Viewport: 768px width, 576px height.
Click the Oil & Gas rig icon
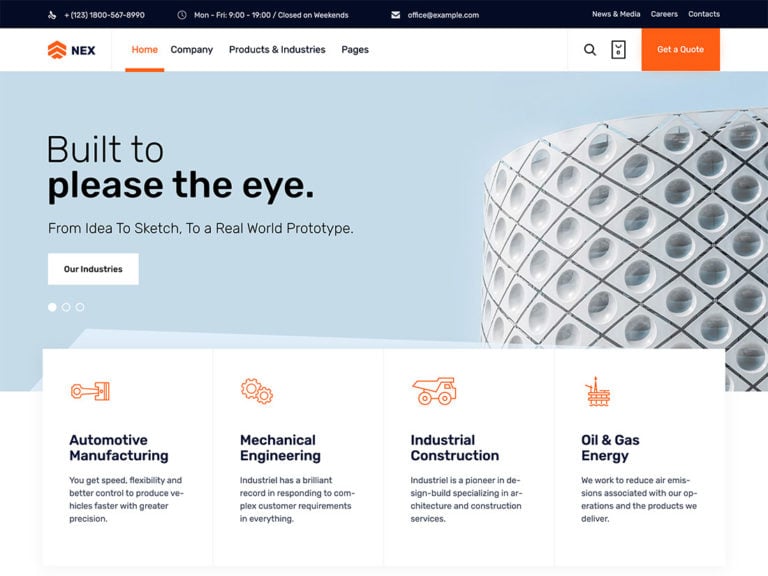click(598, 391)
